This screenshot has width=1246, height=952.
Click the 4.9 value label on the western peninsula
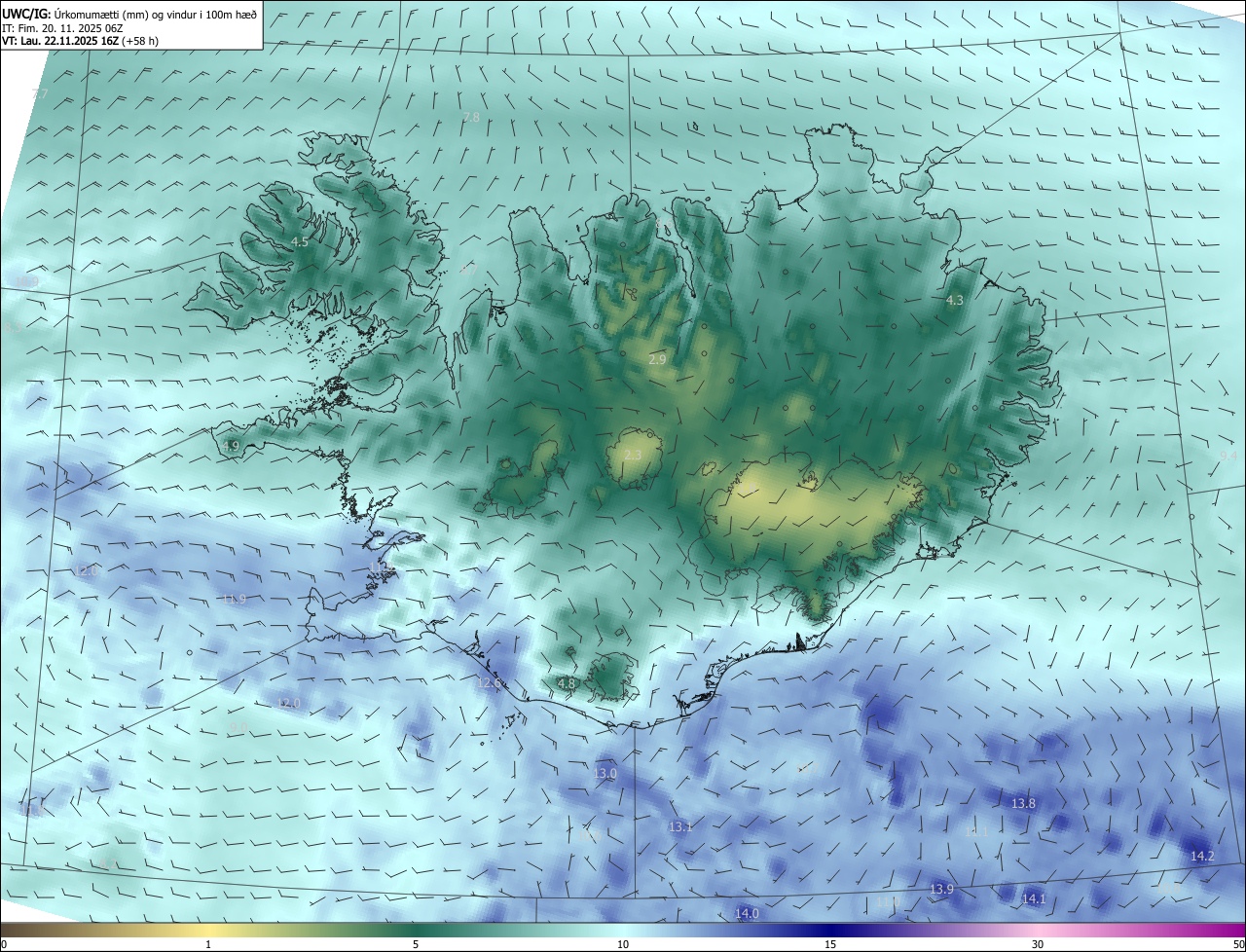[231, 446]
